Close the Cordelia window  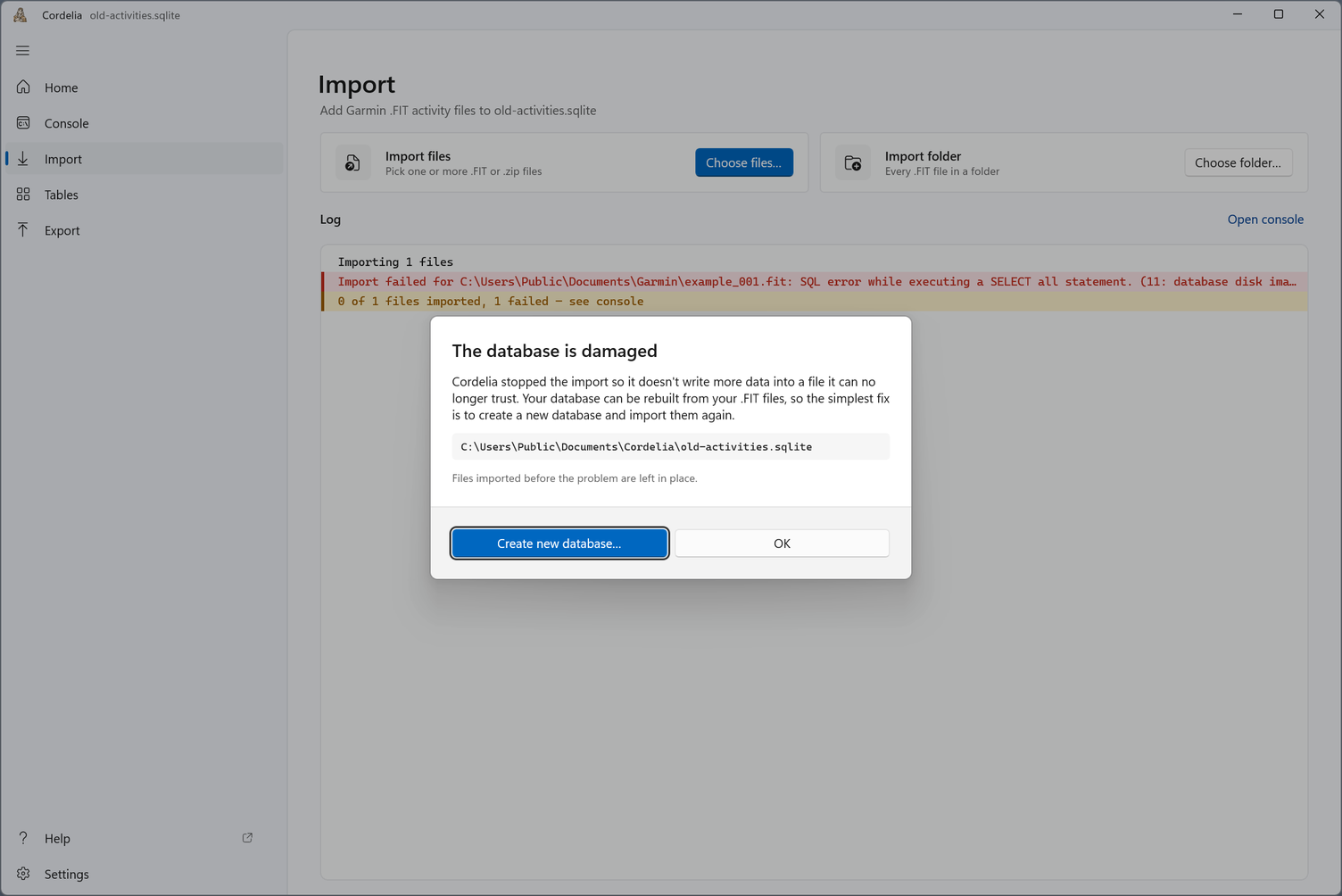pyautogui.click(x=1320, y=14)
